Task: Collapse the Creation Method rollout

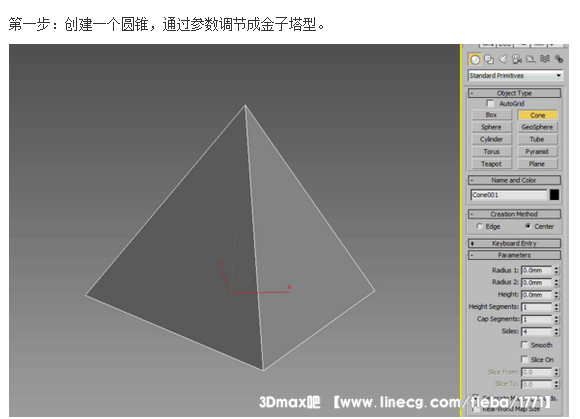Action: 515,214
